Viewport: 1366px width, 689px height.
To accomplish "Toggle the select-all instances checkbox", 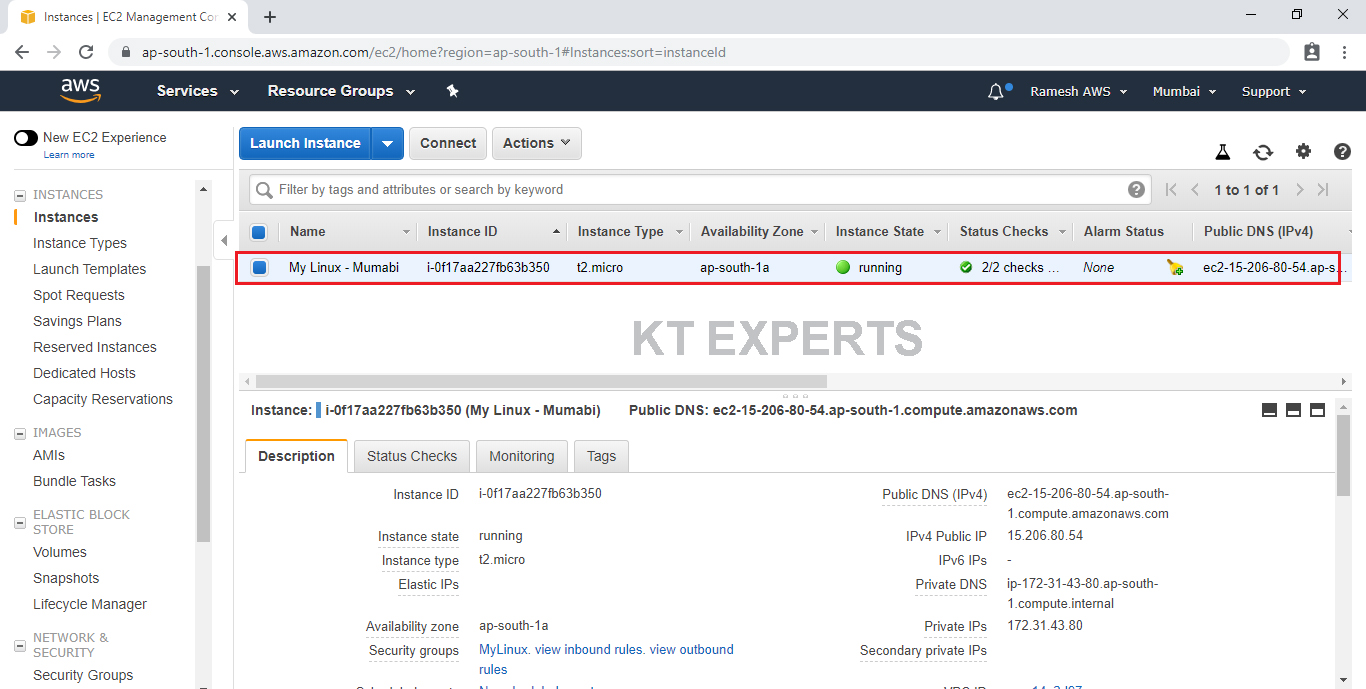I will [258, 232].
